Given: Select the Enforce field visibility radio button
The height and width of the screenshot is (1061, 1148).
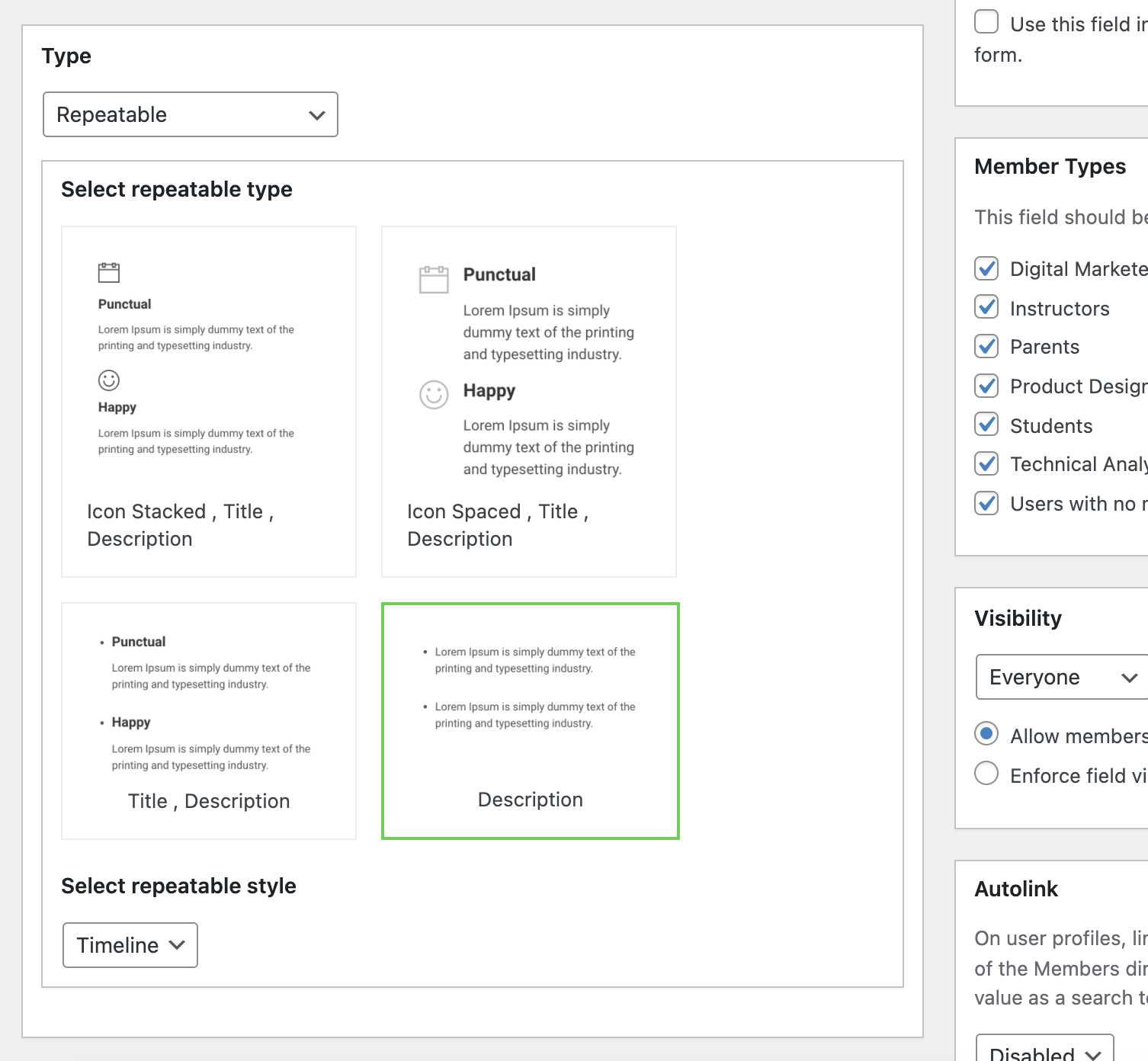Looking at the screenshot, I should (986, 774).
